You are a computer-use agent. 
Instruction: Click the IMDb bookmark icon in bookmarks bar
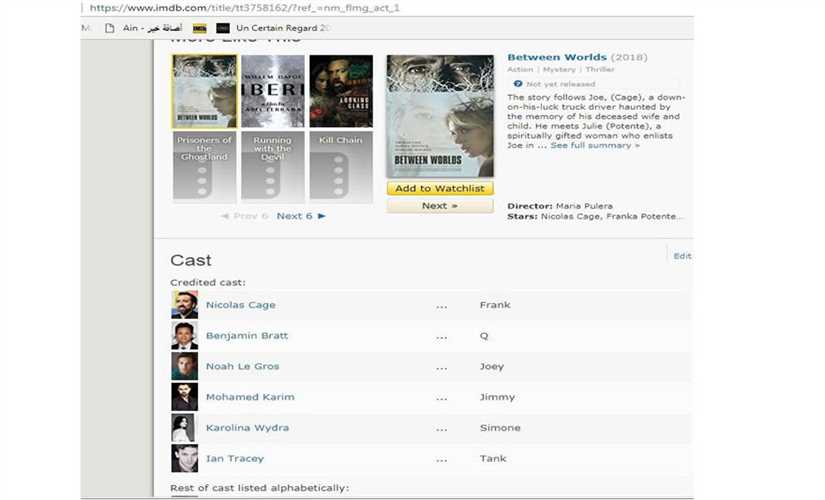[x=200, y=28]
